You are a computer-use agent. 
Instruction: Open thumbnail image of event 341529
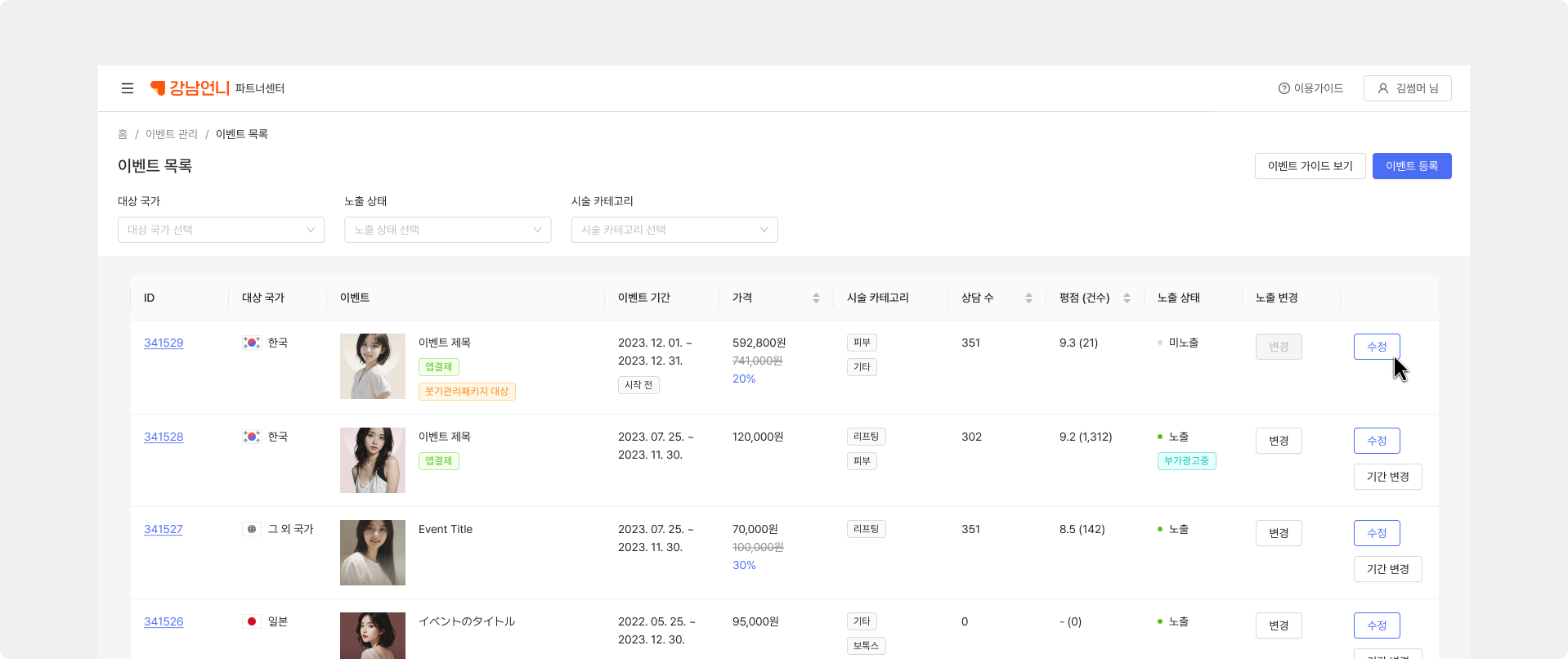(373, 366)
